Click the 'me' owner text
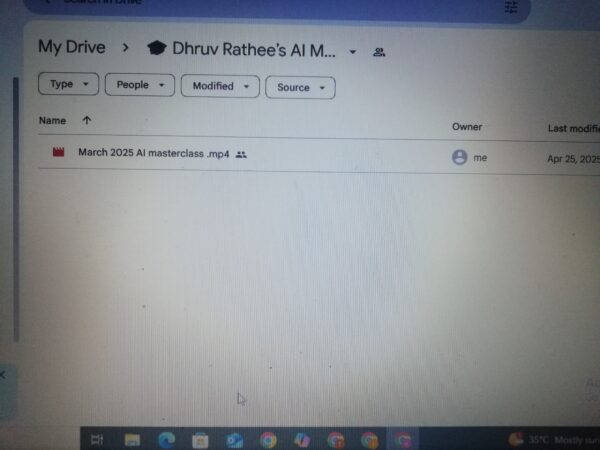The image size is (600, 450). coord(480,158)
